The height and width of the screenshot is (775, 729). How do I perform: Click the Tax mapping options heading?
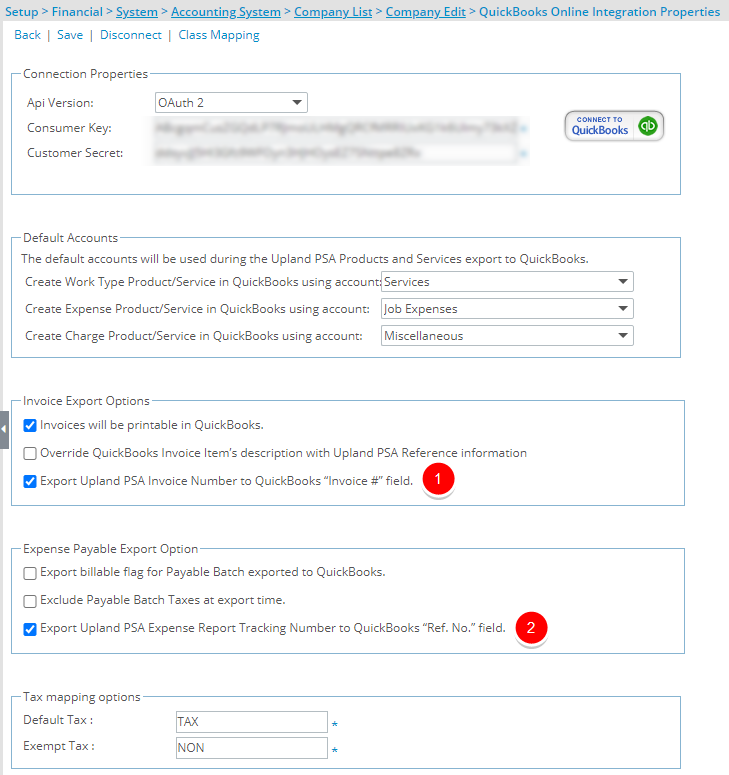coord(82,697)
